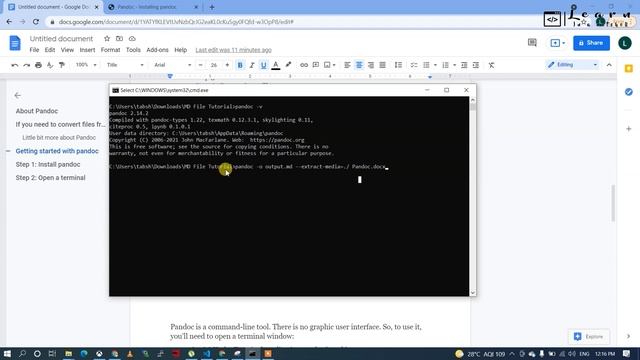Open bulleted list options dropdown arrow
The width and height of the screenshot is (640, 360).
(x=435, y=65)
